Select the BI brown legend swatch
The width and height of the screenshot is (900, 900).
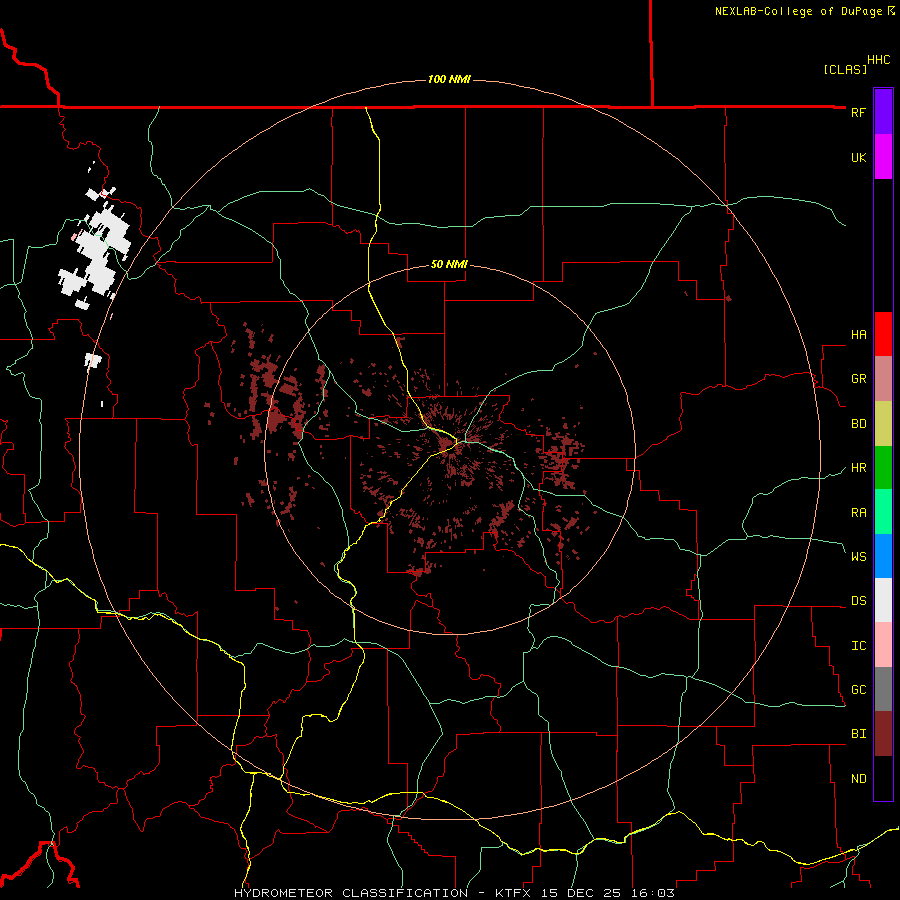tap(883, 734)
